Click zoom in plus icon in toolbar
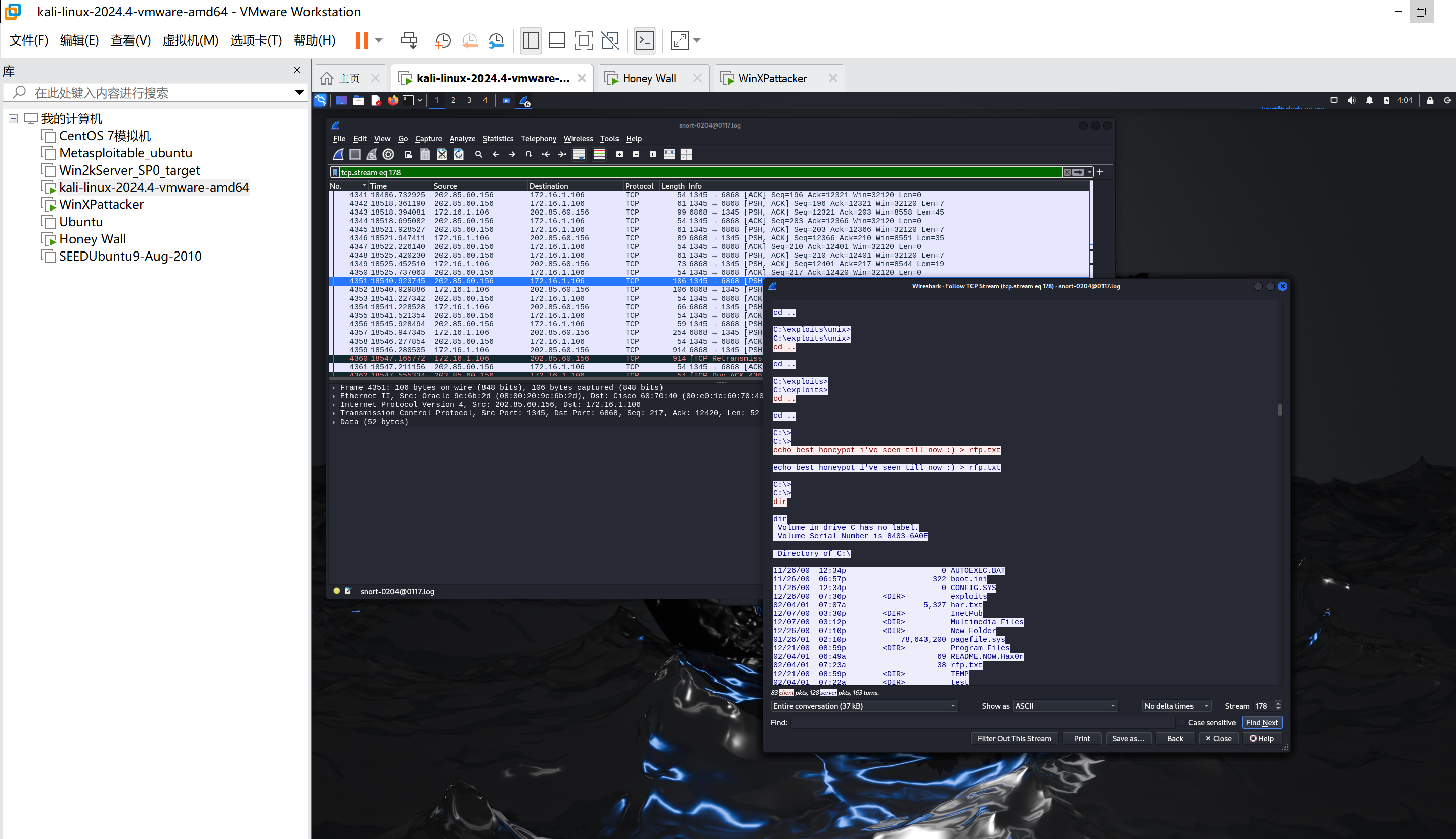 pos(620,154)
